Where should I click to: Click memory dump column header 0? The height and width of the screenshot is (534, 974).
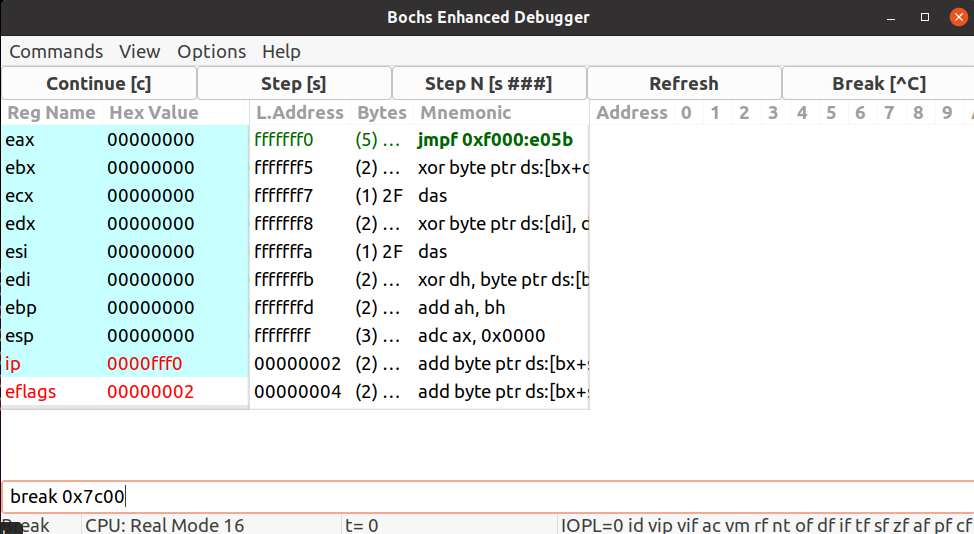686,113
